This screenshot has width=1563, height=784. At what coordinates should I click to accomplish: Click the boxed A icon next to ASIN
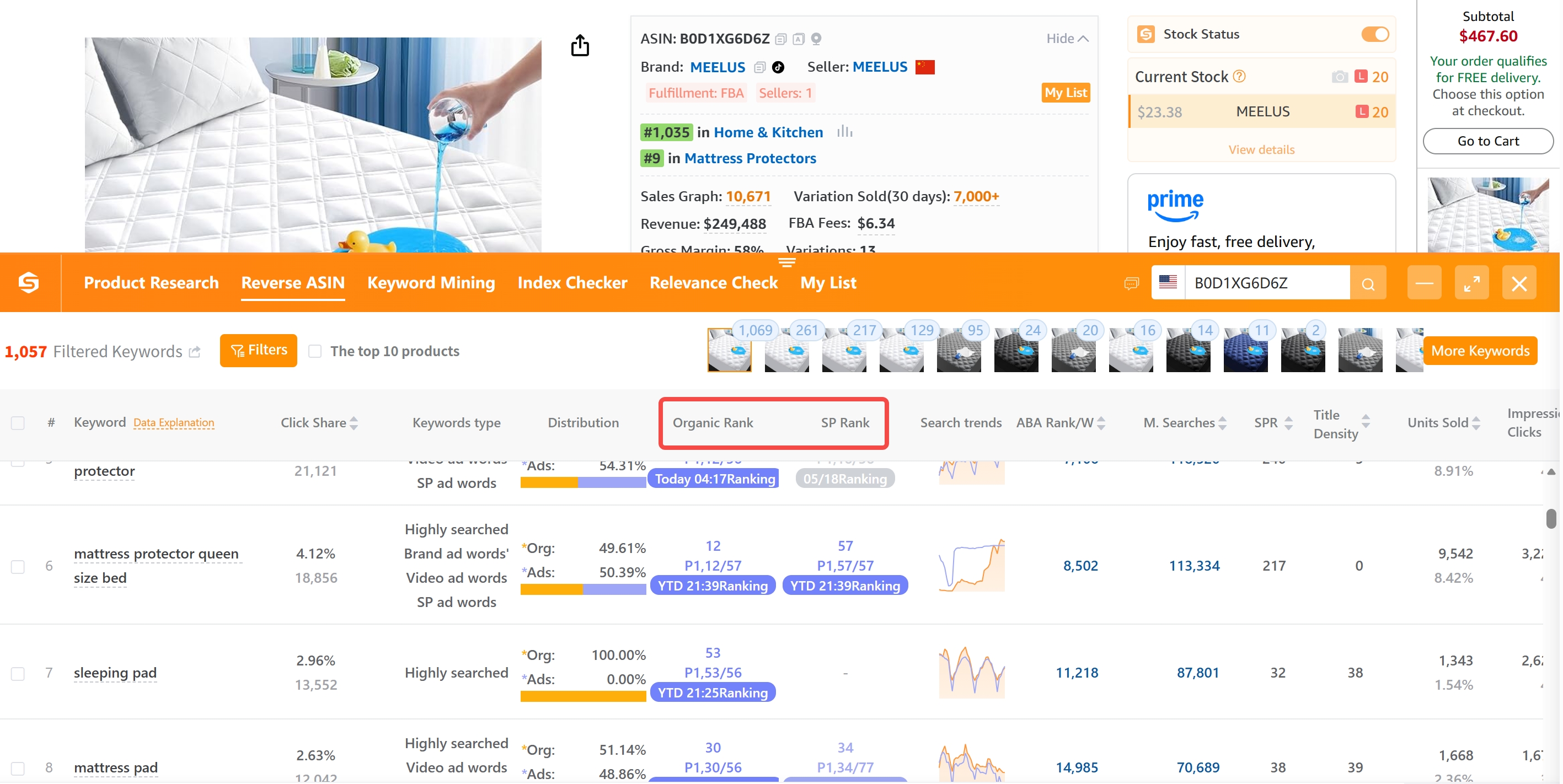point(799,39)
